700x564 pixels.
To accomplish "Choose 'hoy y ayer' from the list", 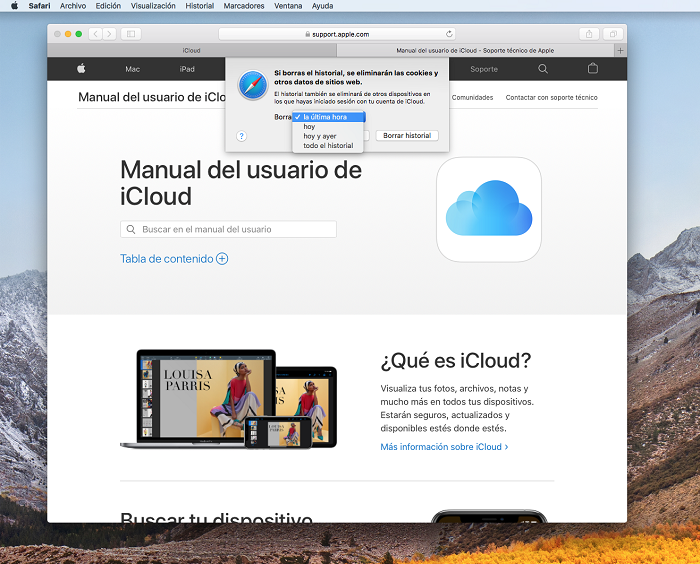I will pyautogui.click(x=320, y=136).
